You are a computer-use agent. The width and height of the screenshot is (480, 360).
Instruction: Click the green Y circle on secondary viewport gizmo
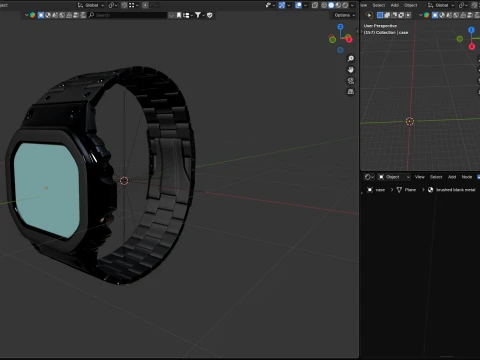pyautogui.click(x=460, y=39)
